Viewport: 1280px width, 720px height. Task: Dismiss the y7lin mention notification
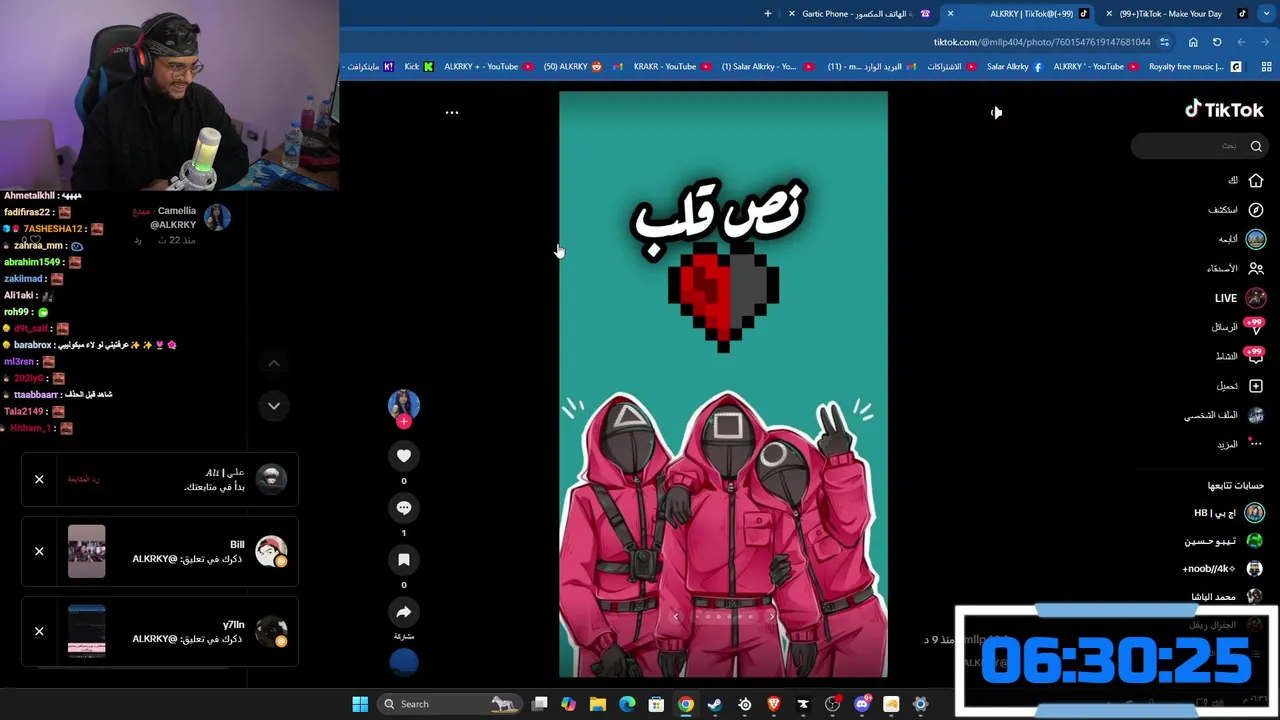(39, 631)
